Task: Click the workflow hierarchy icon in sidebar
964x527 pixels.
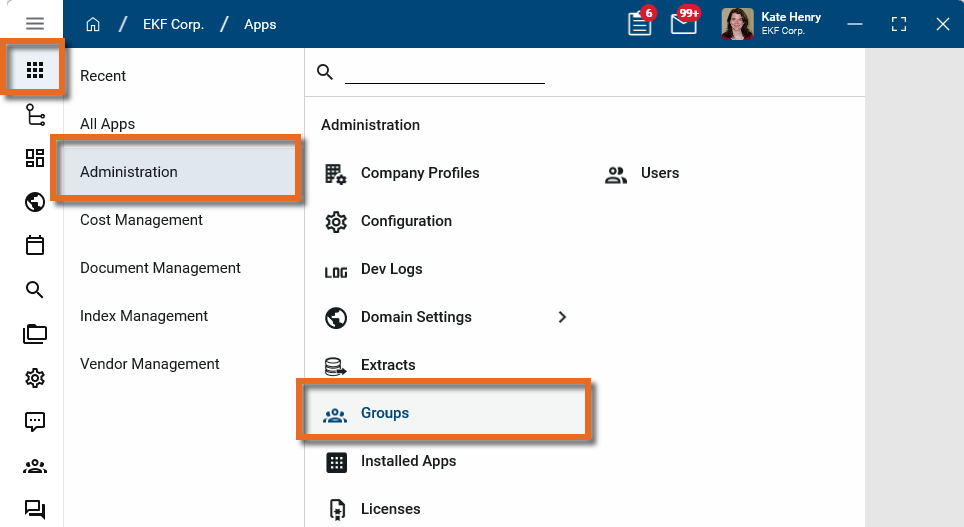Action: coord(35,115)
